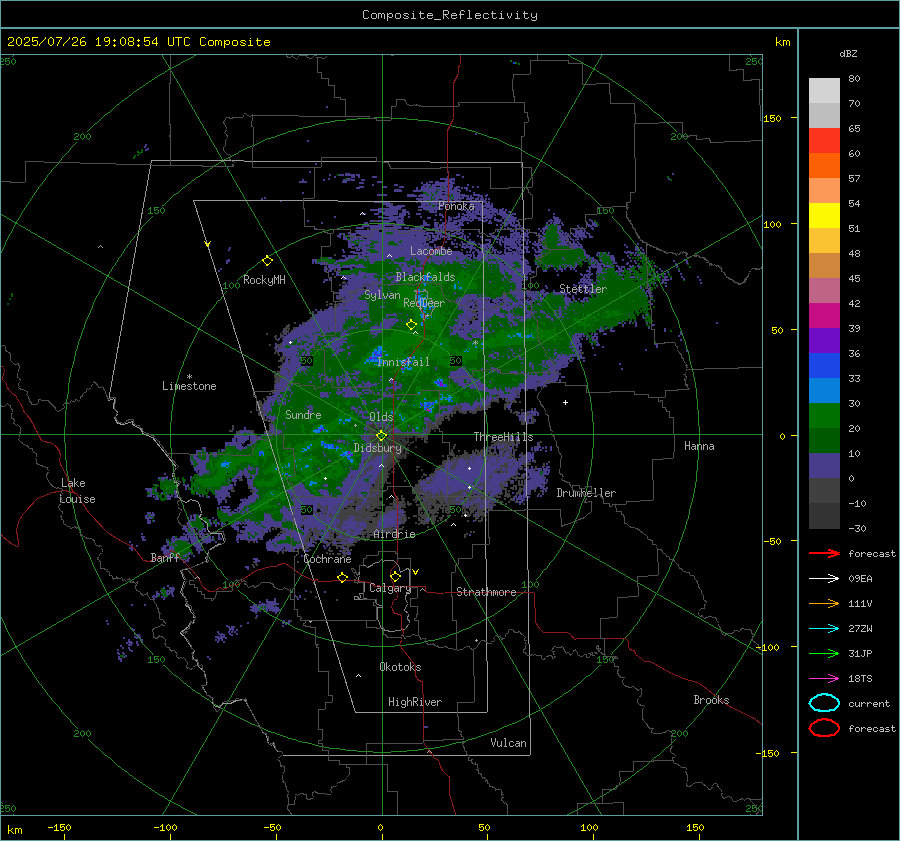Click the yellow diamond marker beside RockyMH

267,261
